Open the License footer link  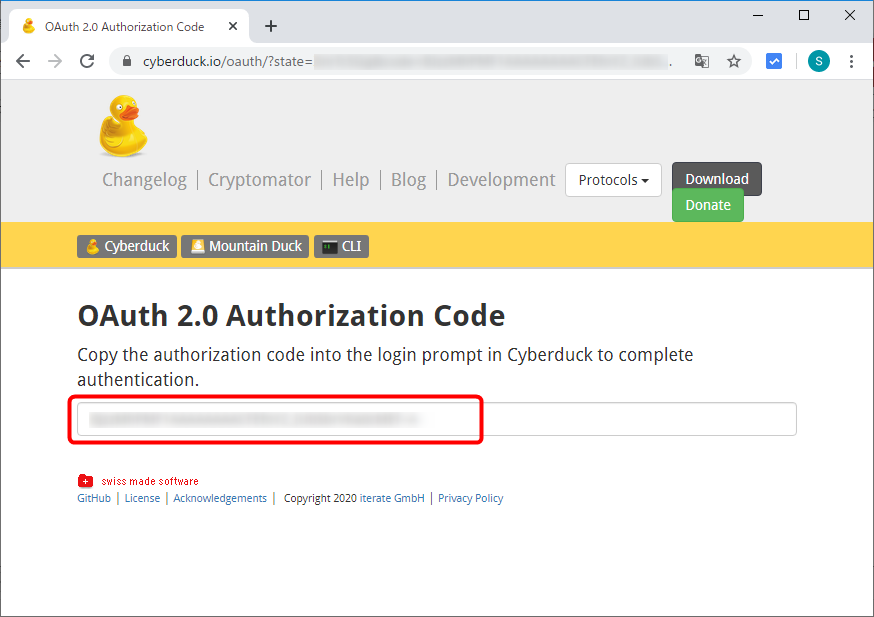(x=142, y=498)
